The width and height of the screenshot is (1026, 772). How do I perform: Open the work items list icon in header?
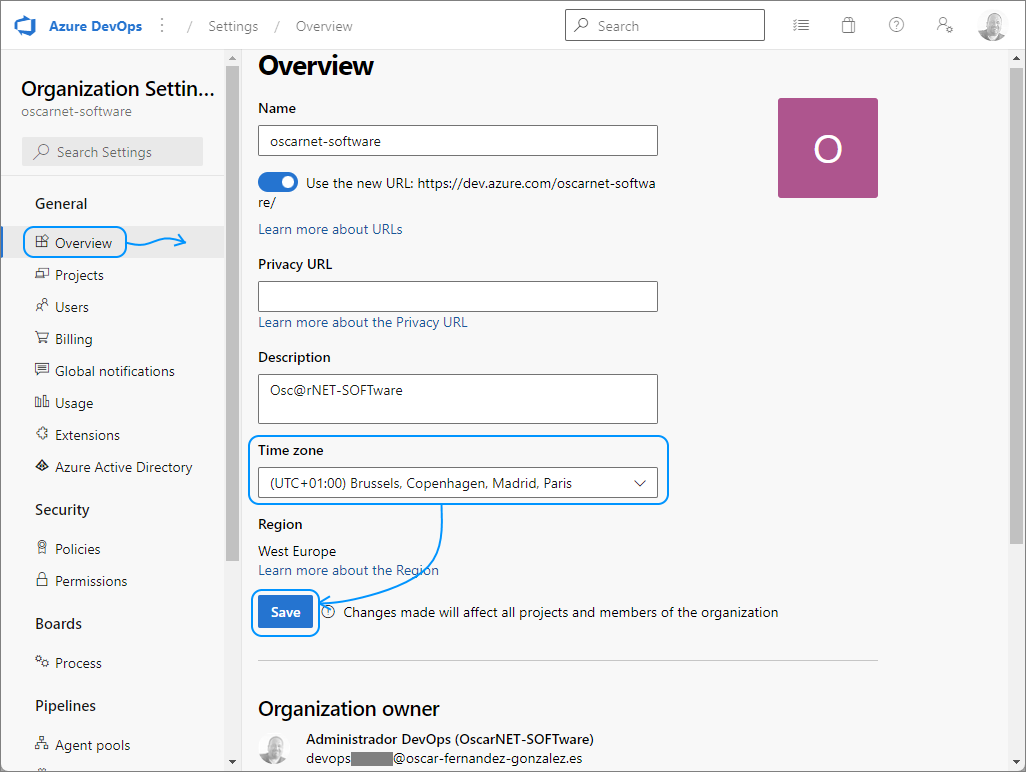801,26
